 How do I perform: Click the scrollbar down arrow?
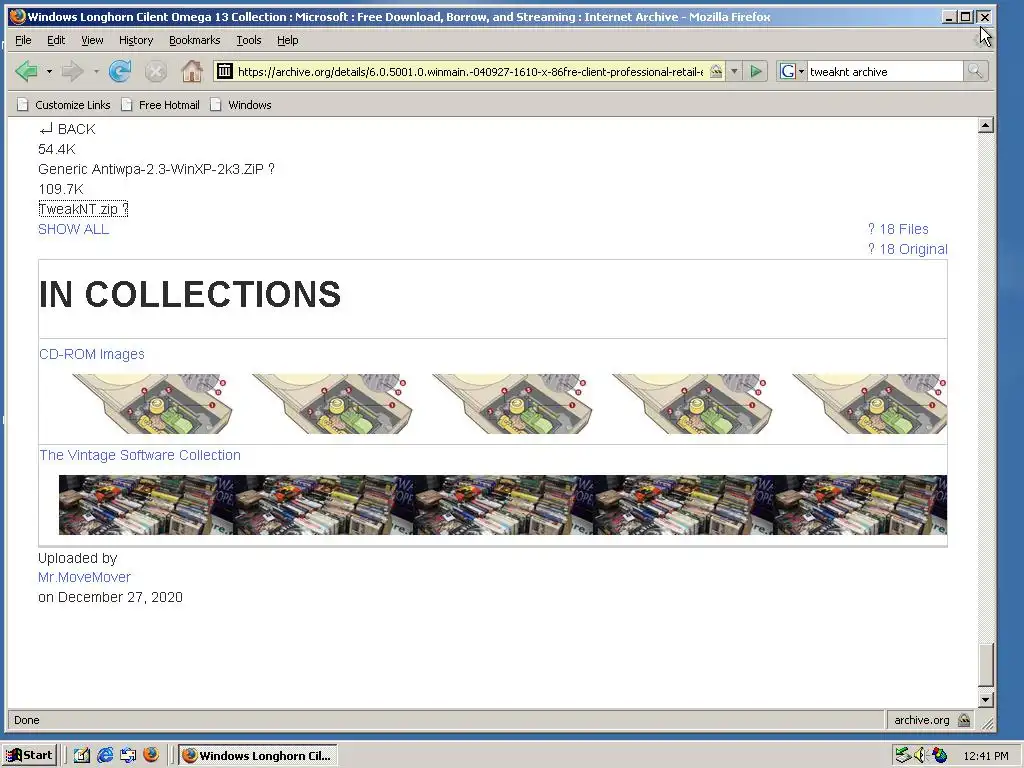(x=986, y=699)
